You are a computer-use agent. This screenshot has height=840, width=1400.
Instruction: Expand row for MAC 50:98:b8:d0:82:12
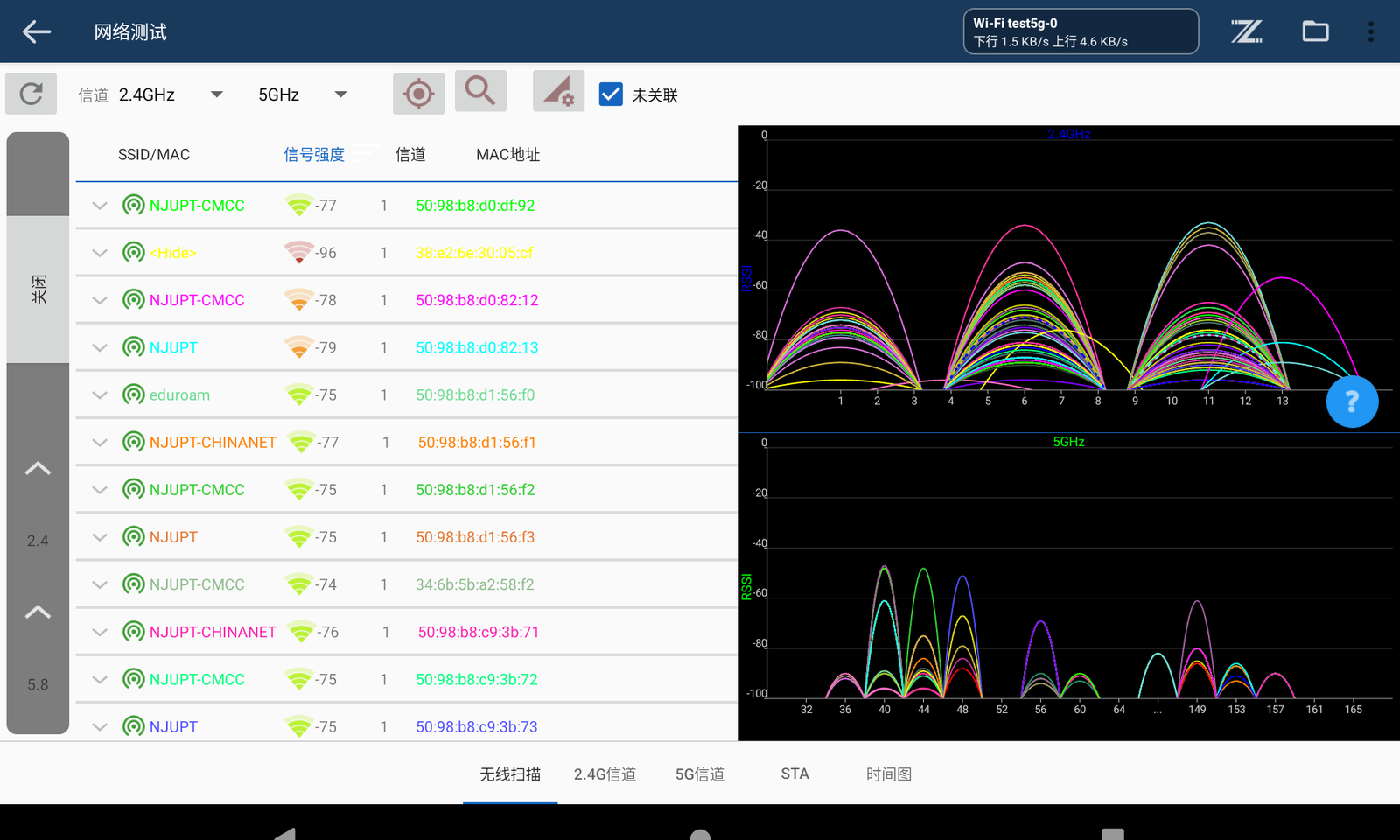tap(100, 300)
